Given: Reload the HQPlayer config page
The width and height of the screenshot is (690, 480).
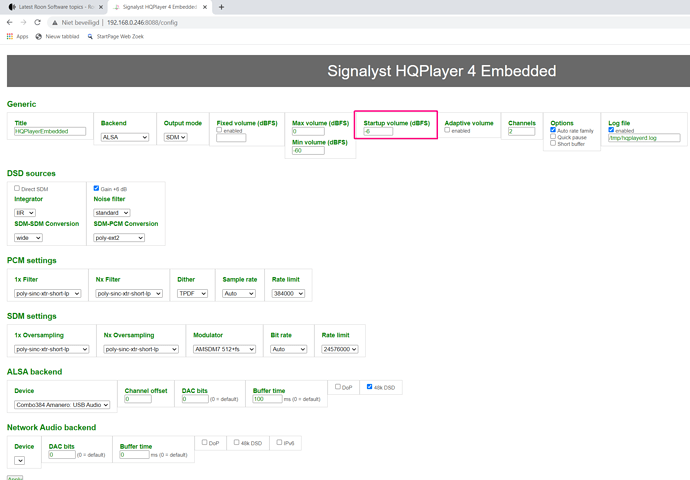Looking at the screenshot, I should (x=37, y=22).
